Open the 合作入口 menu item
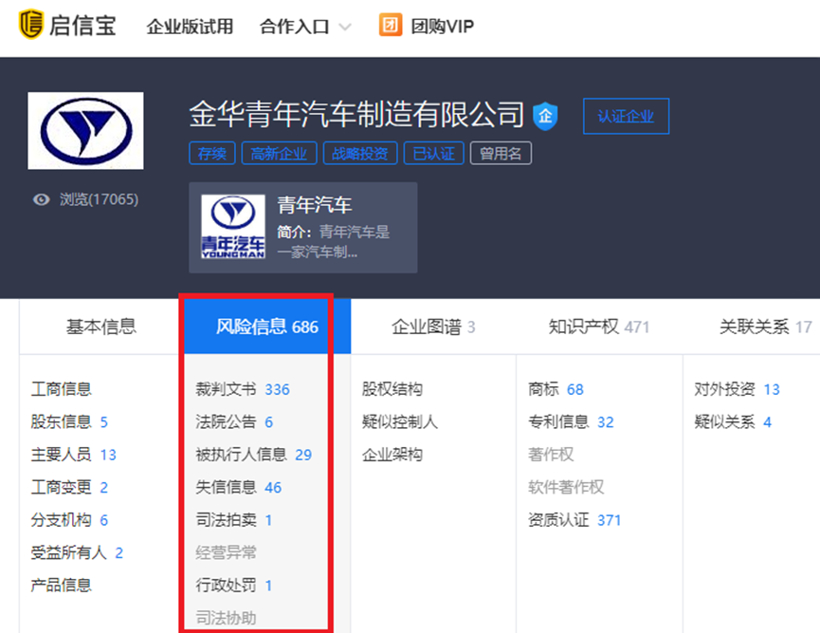The height and width of the screenshot is (633, 820). pyautogui.click(x=294, y=26)
